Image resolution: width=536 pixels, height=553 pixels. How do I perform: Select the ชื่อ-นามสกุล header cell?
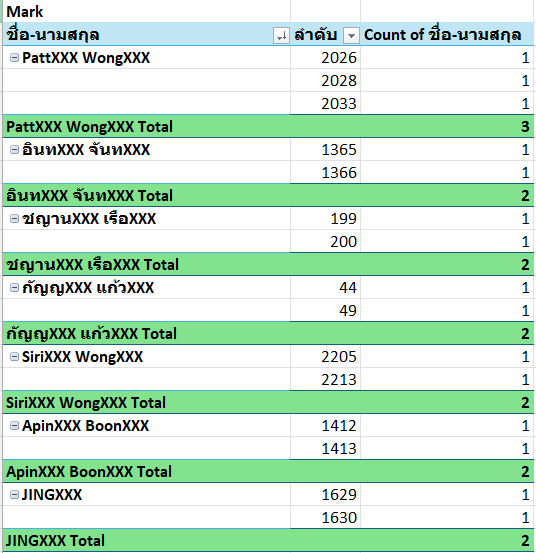pyautogui.click(x=146, y=35)
